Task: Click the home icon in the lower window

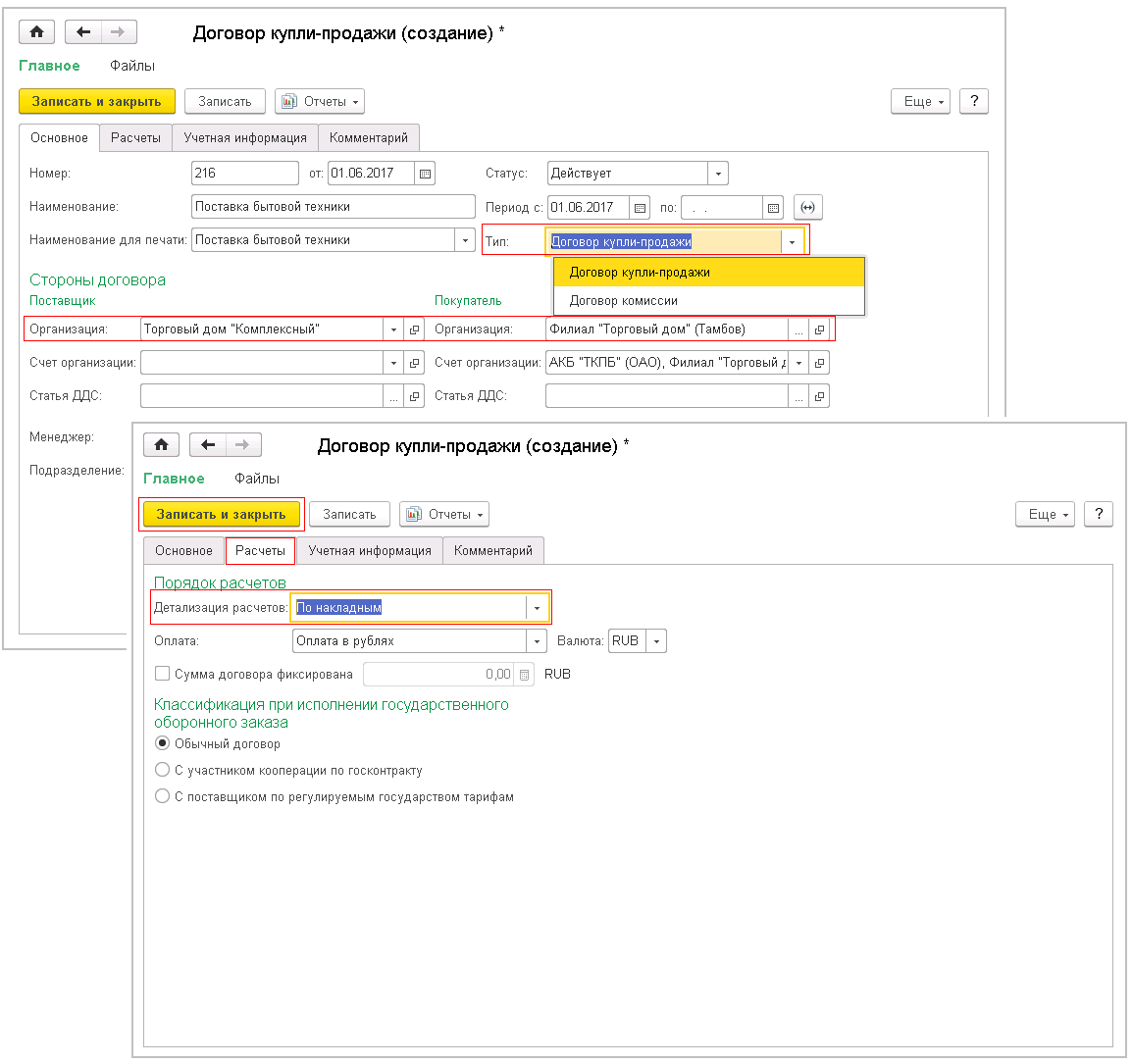Action: pos(162,445)
